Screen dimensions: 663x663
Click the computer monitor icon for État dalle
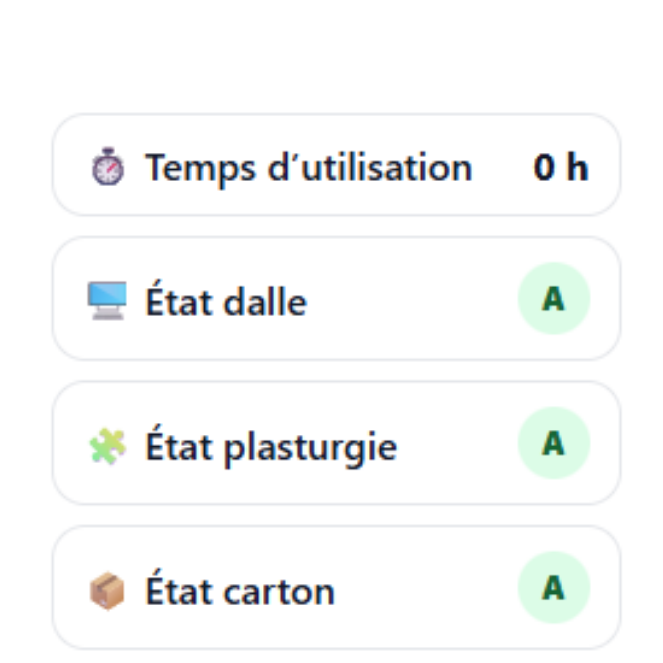click(x=107, y=301)
